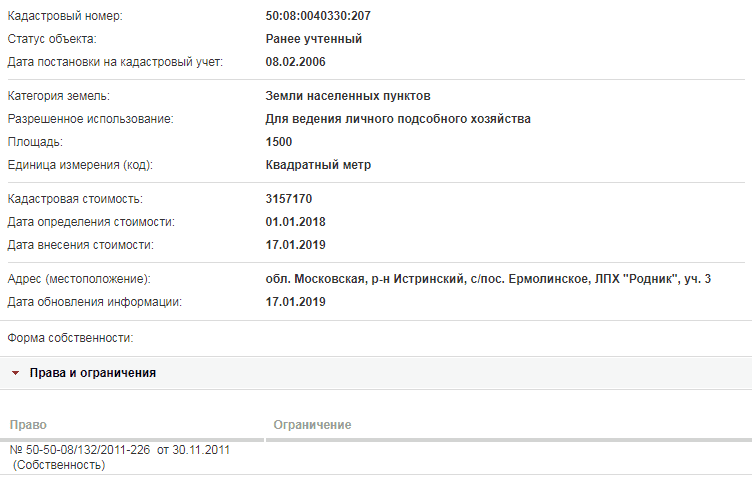Click measurement unit Квадратный метр

click(318, 165)
